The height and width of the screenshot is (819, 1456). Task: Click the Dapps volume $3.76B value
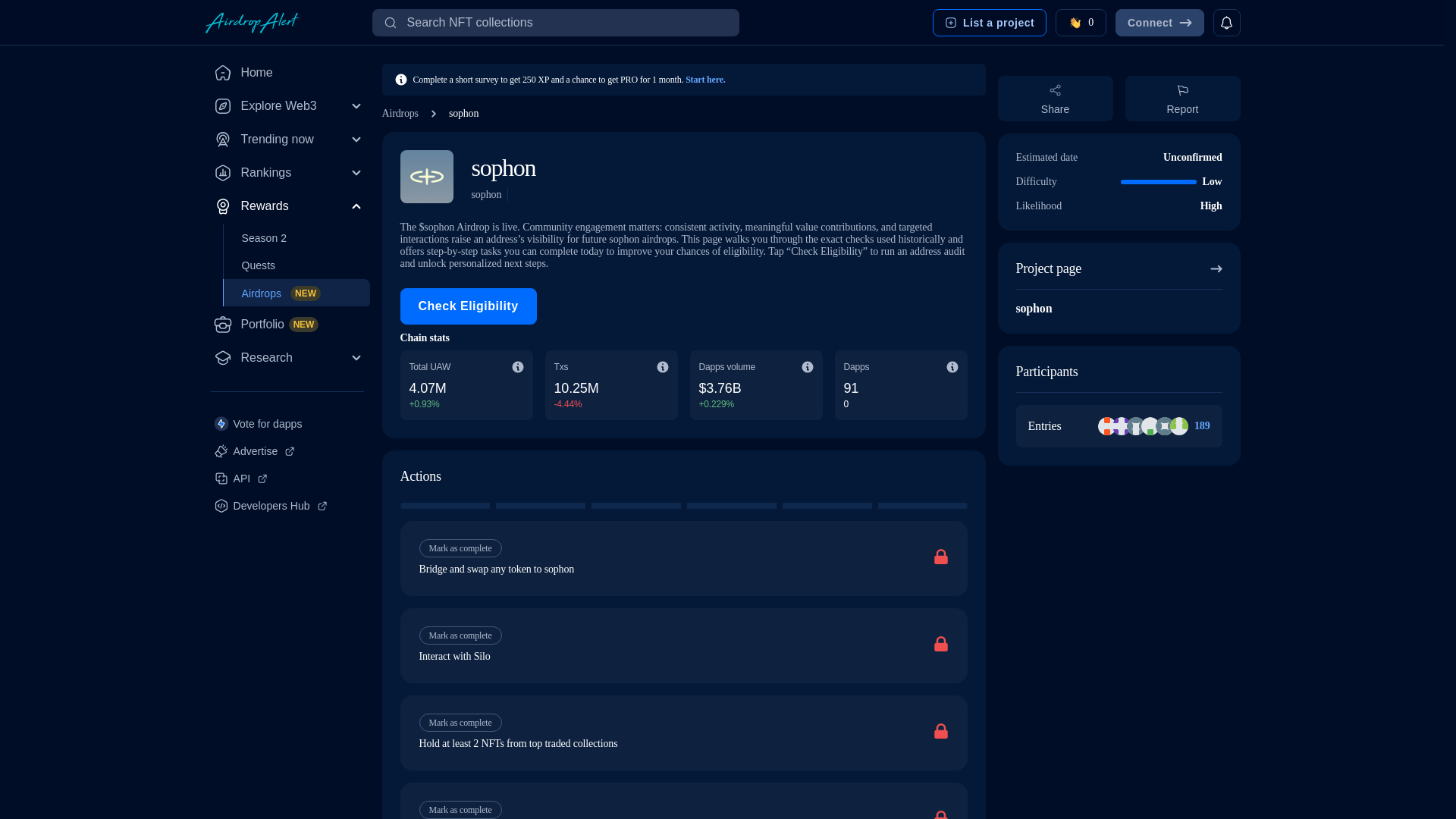pyautogui.click(x=720, y=388)
